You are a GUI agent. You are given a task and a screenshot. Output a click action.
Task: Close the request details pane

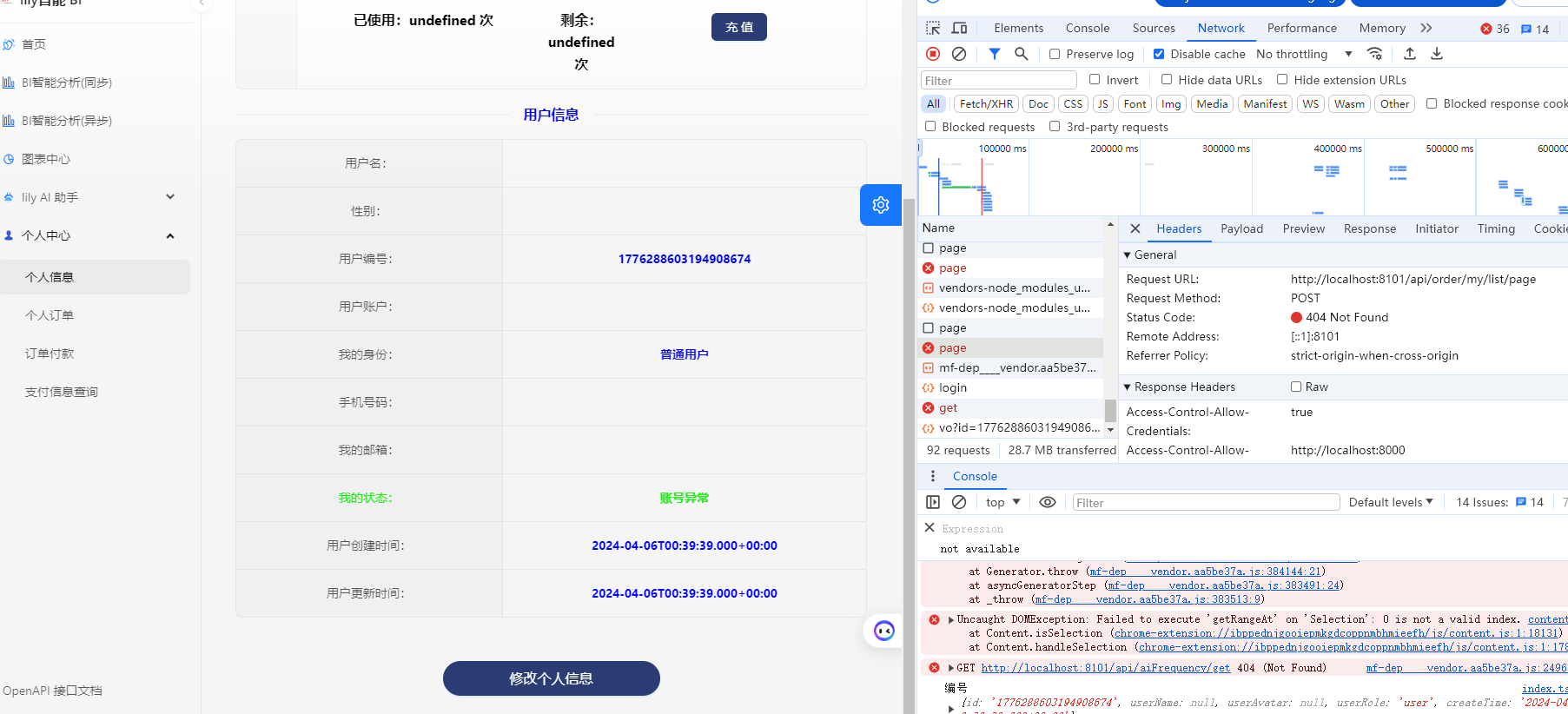tap(1135, 228)
